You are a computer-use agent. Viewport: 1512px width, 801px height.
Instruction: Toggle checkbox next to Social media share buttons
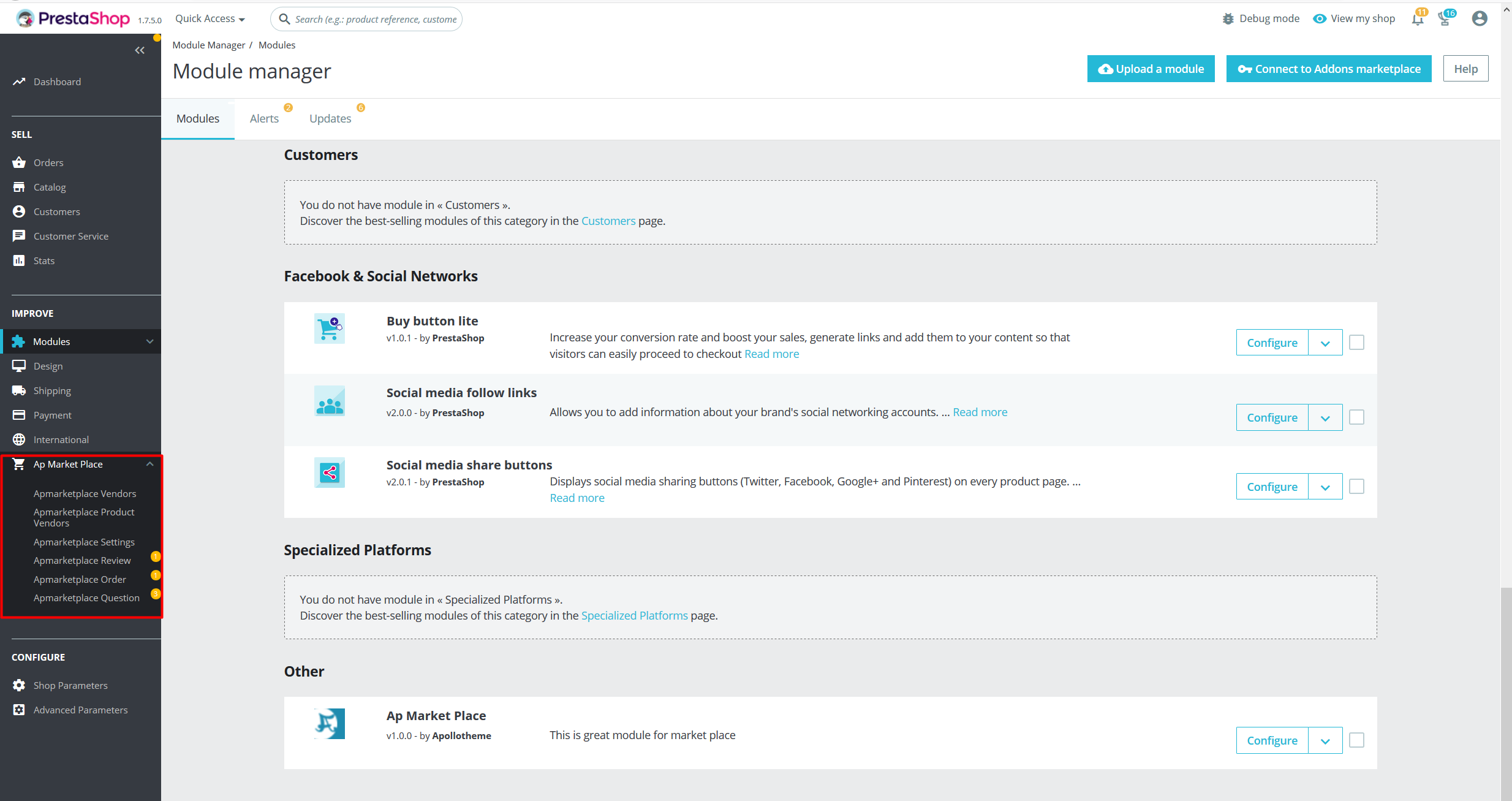point(1357,486)
